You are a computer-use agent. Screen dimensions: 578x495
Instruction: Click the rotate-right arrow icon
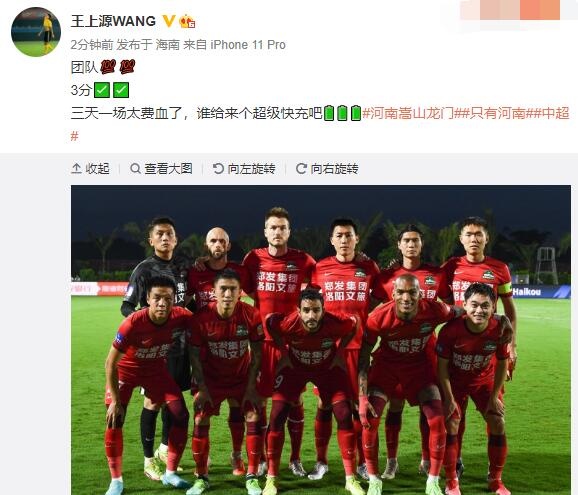pos(301,169)
